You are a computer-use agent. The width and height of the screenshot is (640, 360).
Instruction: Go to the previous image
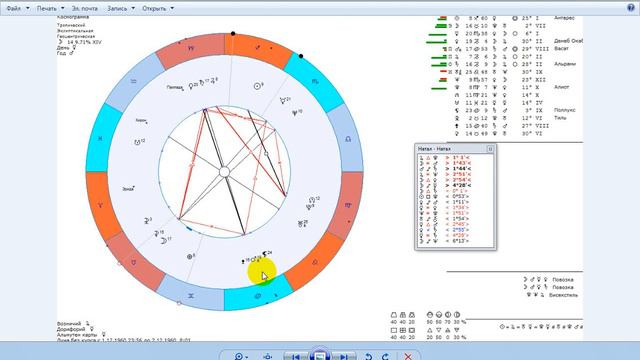(x=296, y=357)
